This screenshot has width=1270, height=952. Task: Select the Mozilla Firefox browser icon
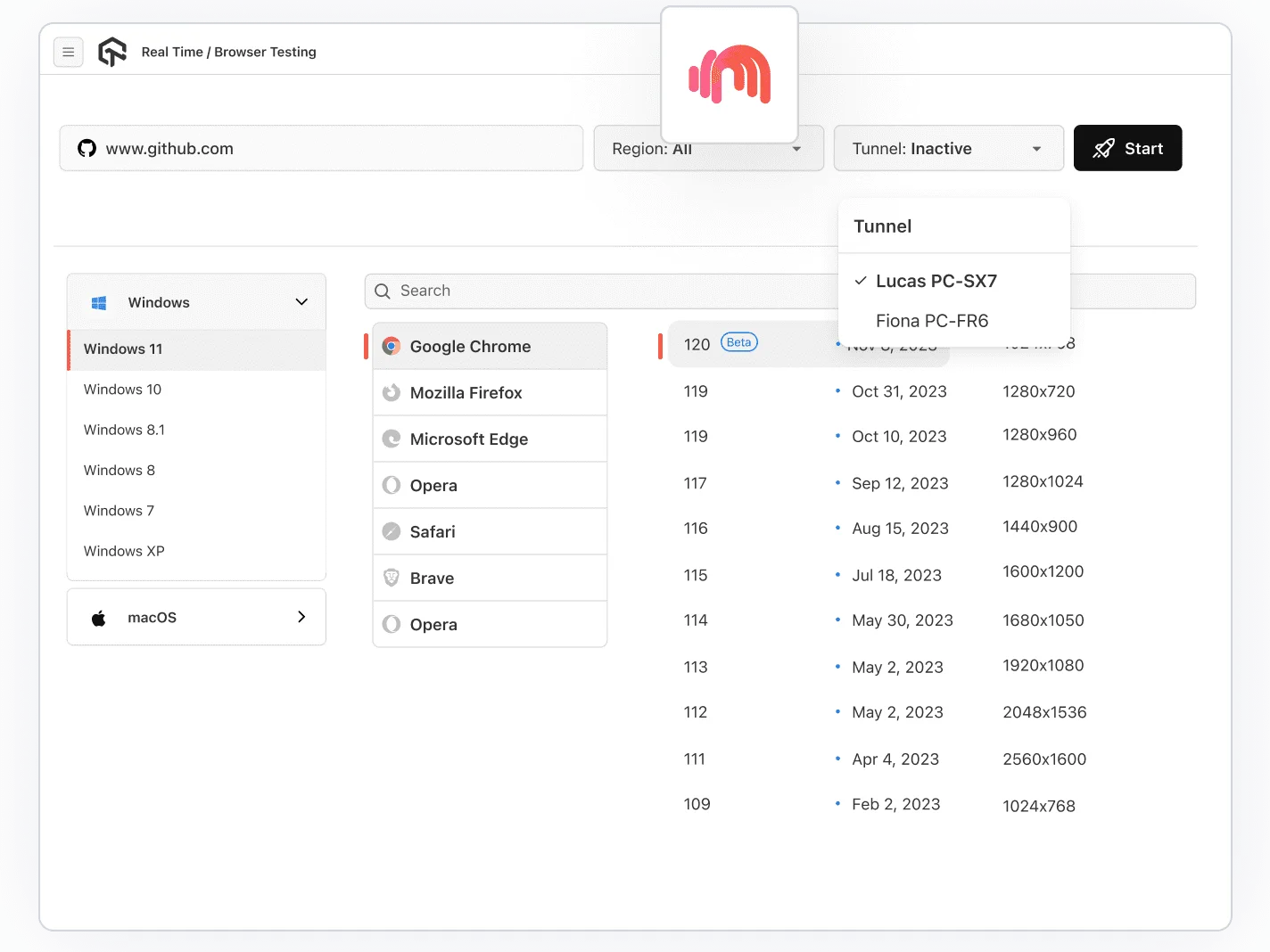(x=392, y=392)
